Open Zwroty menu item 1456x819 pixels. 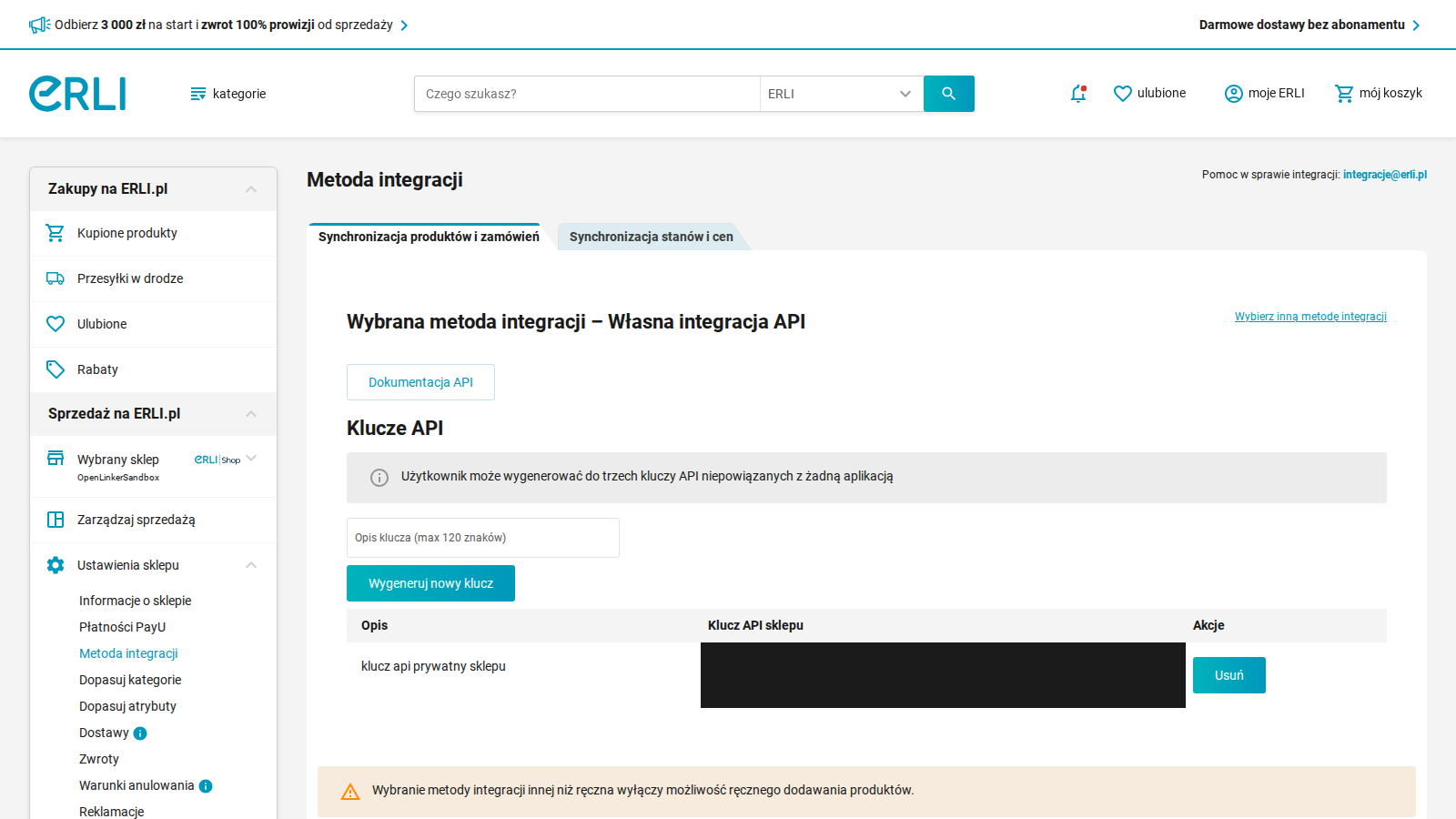point(99,759)
